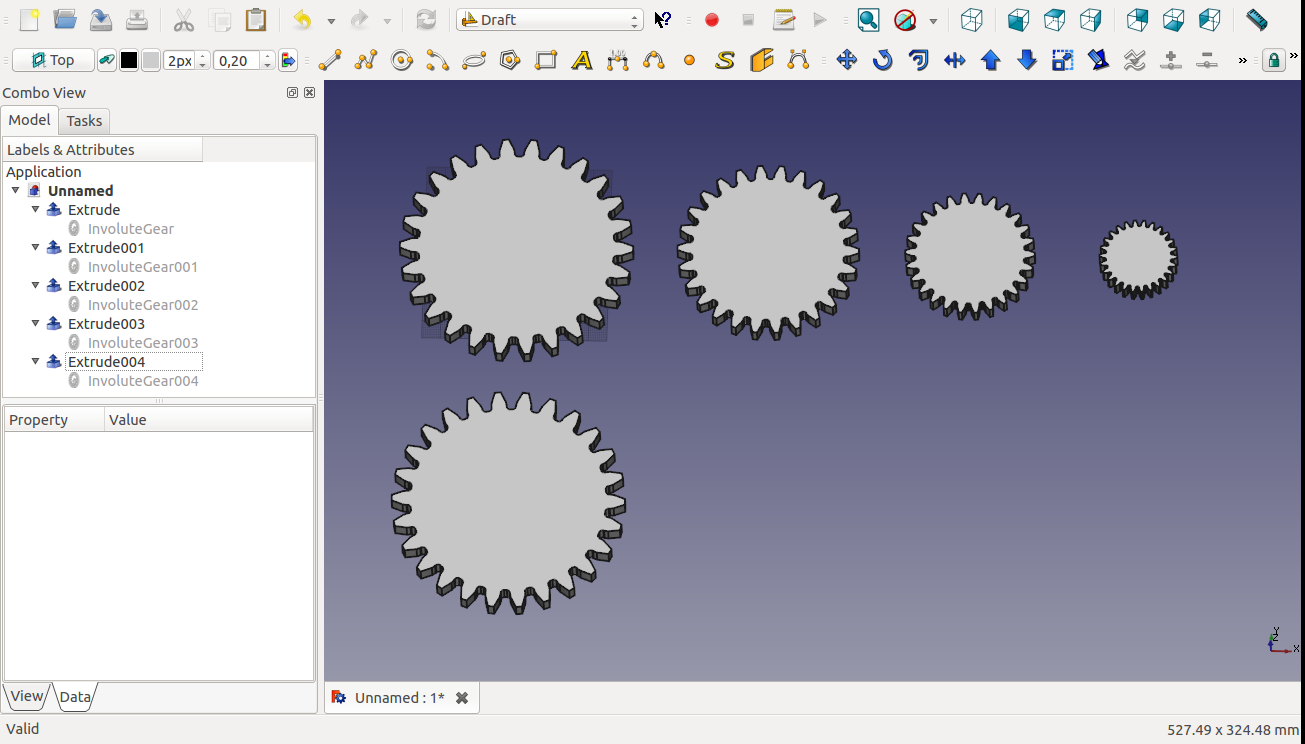Collapse the Unnamed document tree node
Image resolution: width=1305 pixels, height=744 pixels.
(16, 191)
